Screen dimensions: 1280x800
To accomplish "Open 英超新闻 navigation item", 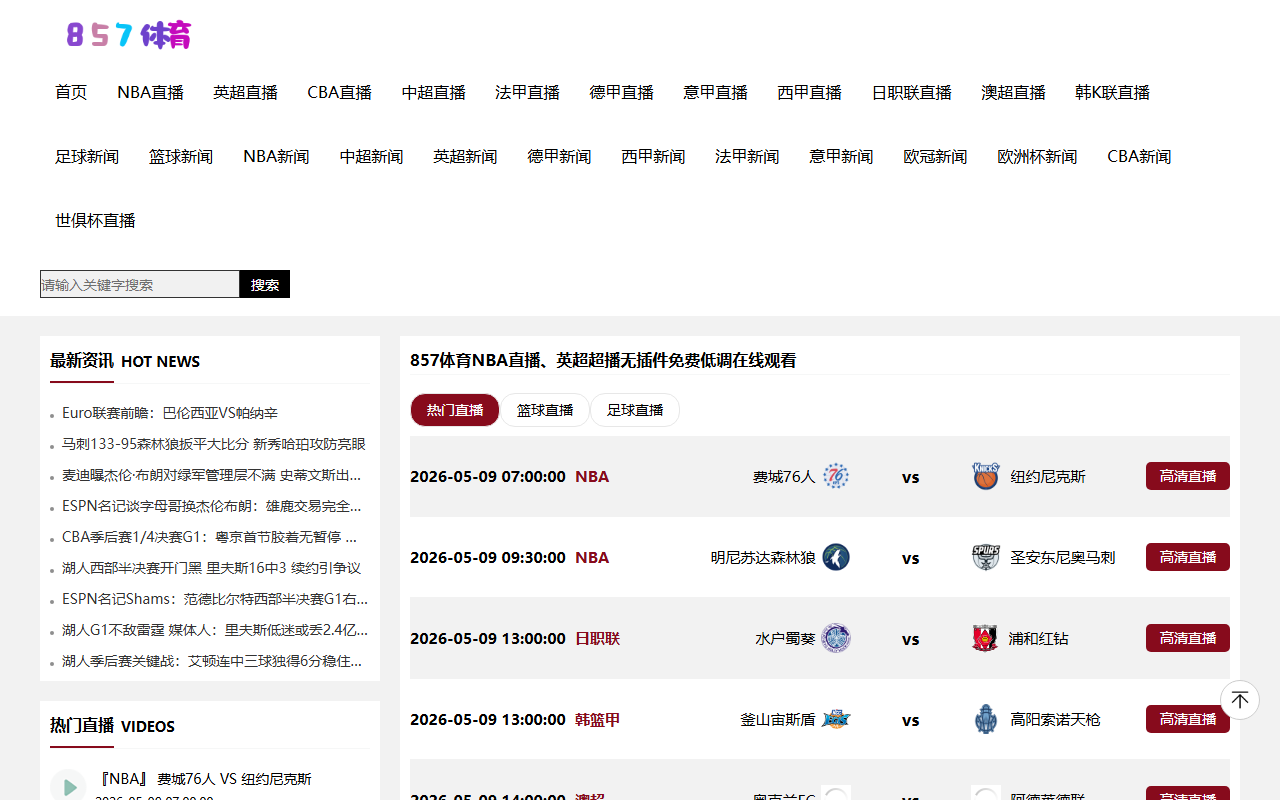I will pos(465,156).
